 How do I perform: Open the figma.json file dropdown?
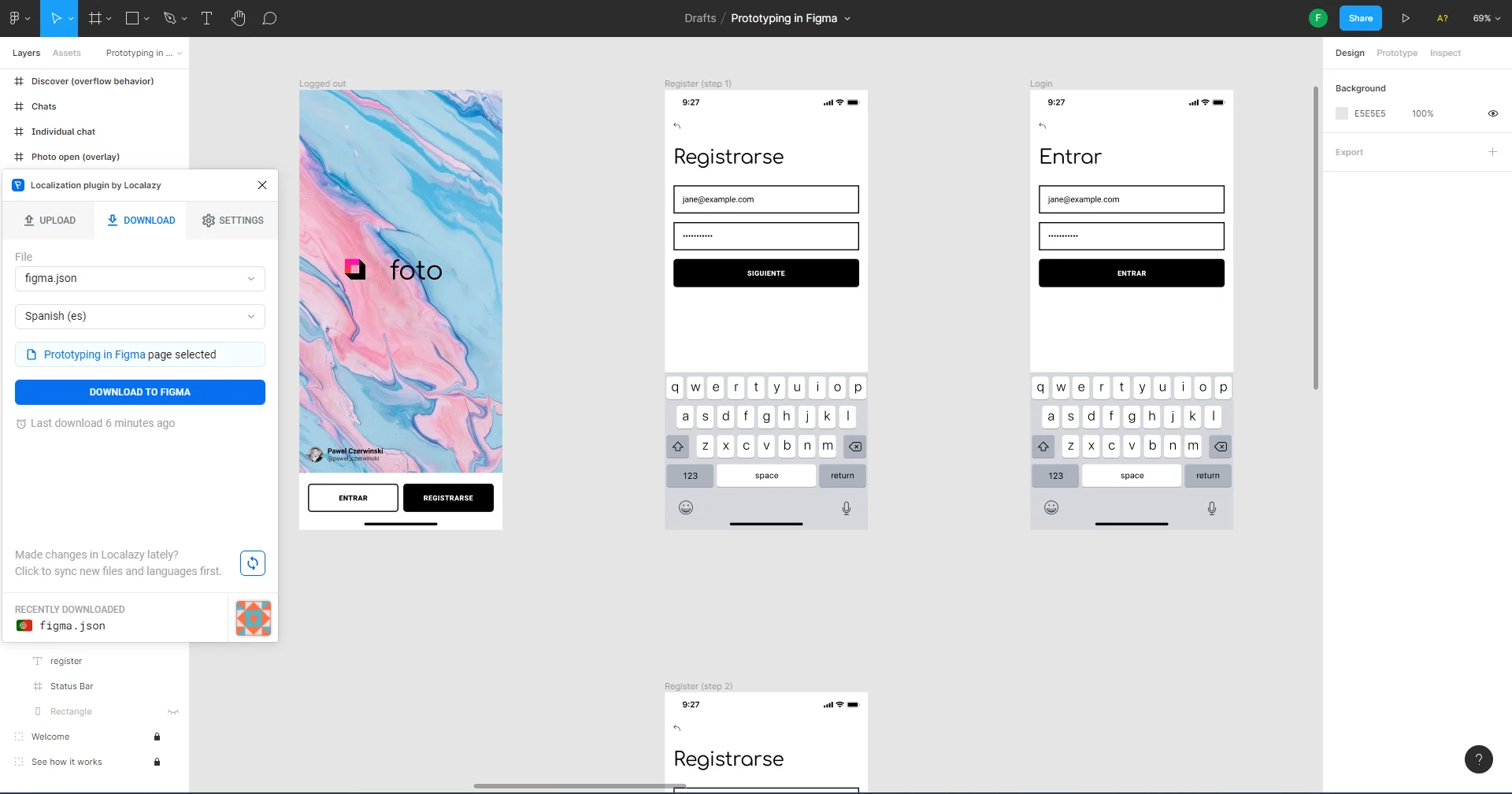[140, 279]
